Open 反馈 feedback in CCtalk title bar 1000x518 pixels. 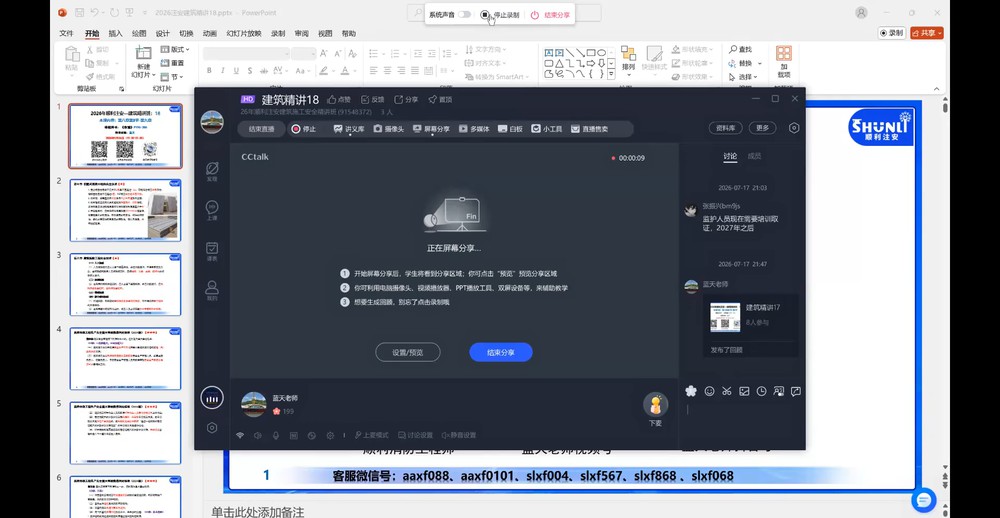(372, 100)
